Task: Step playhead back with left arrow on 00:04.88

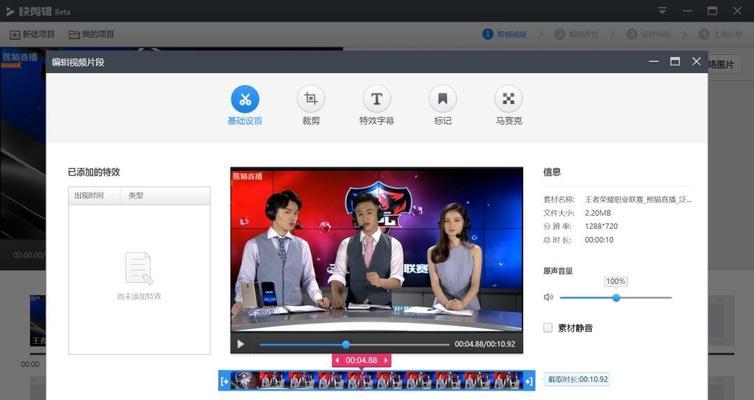Action: click(337, 360)
